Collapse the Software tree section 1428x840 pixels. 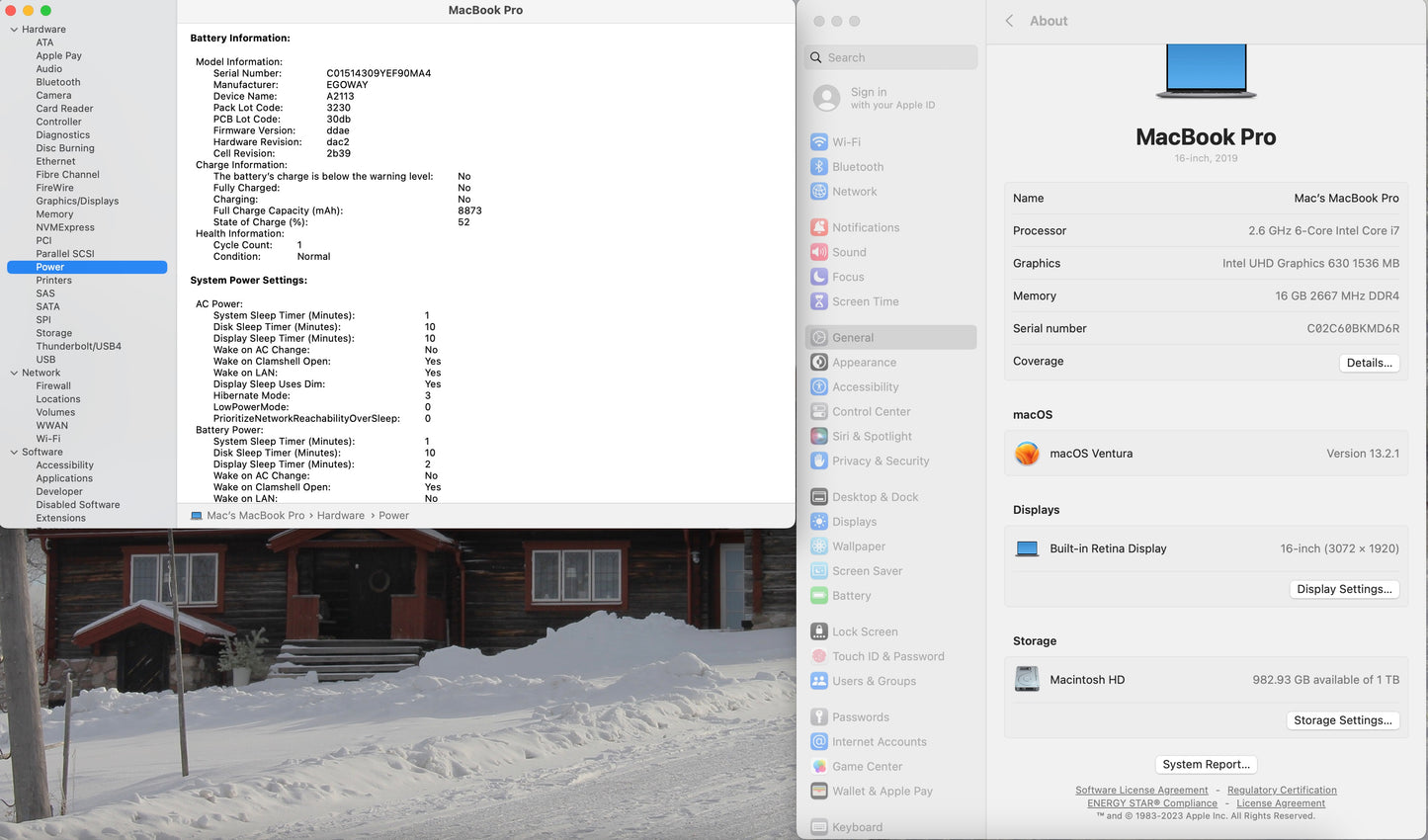14,452
